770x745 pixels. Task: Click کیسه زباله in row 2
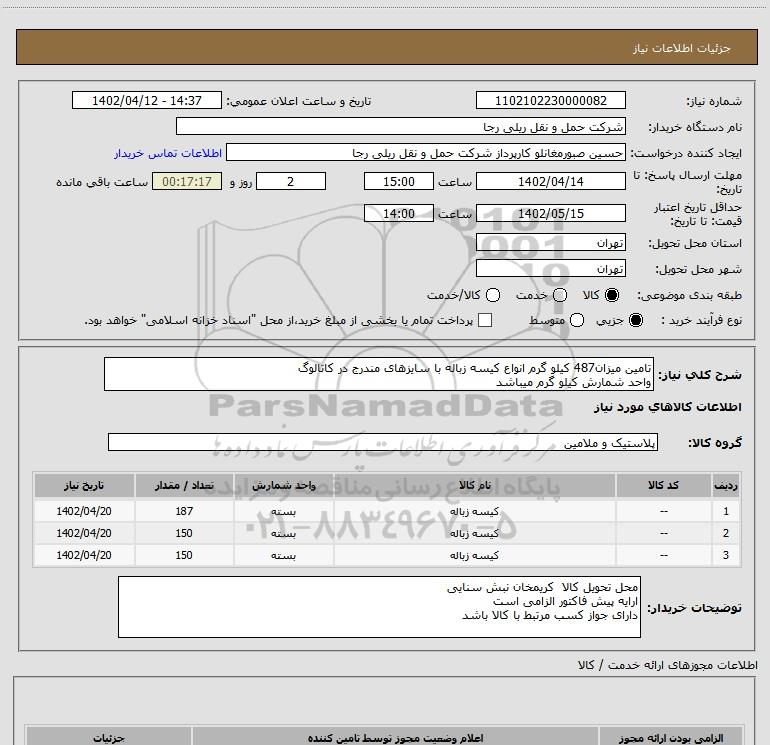point(474,533)
